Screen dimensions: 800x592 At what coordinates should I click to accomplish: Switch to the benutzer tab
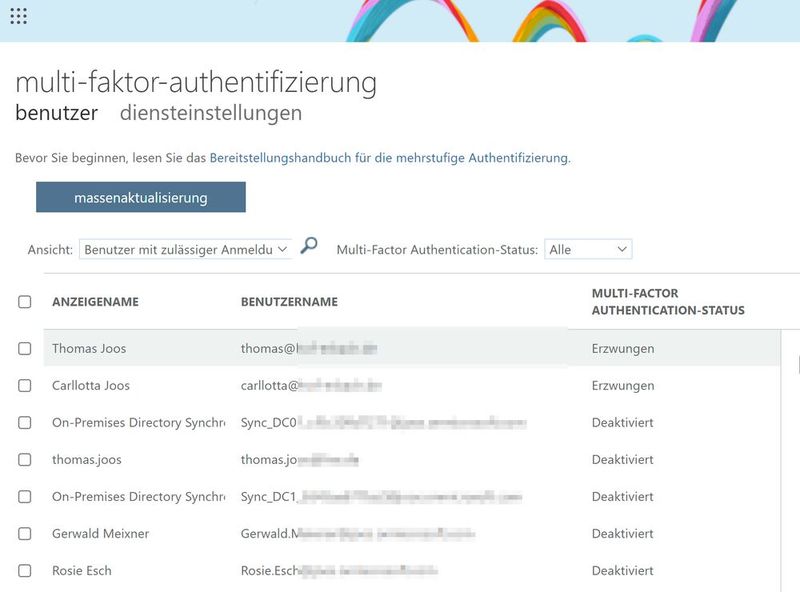(x=57, y=113)
